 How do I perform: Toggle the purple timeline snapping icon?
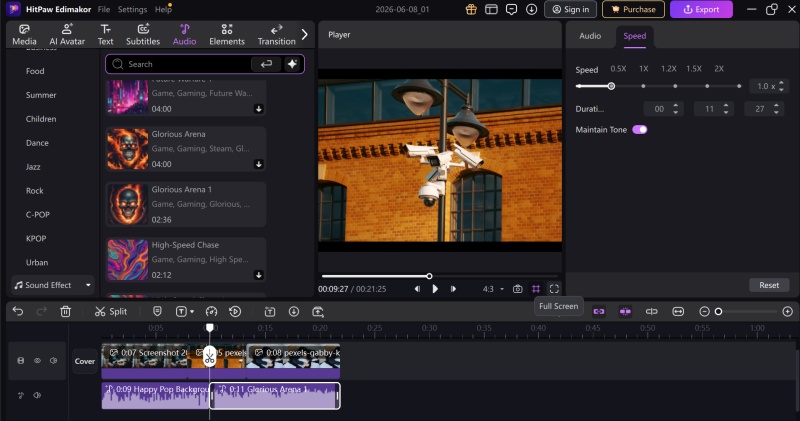coord(625,311)
